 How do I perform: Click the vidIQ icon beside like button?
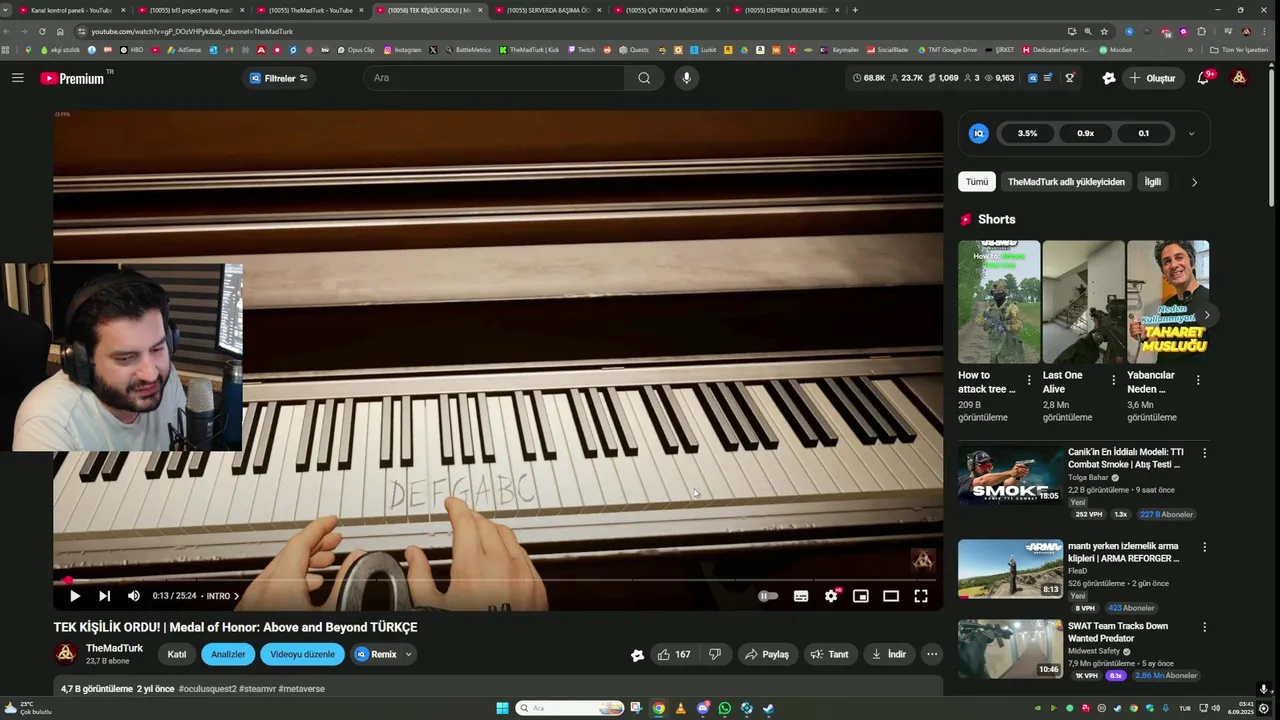[637, 656]
